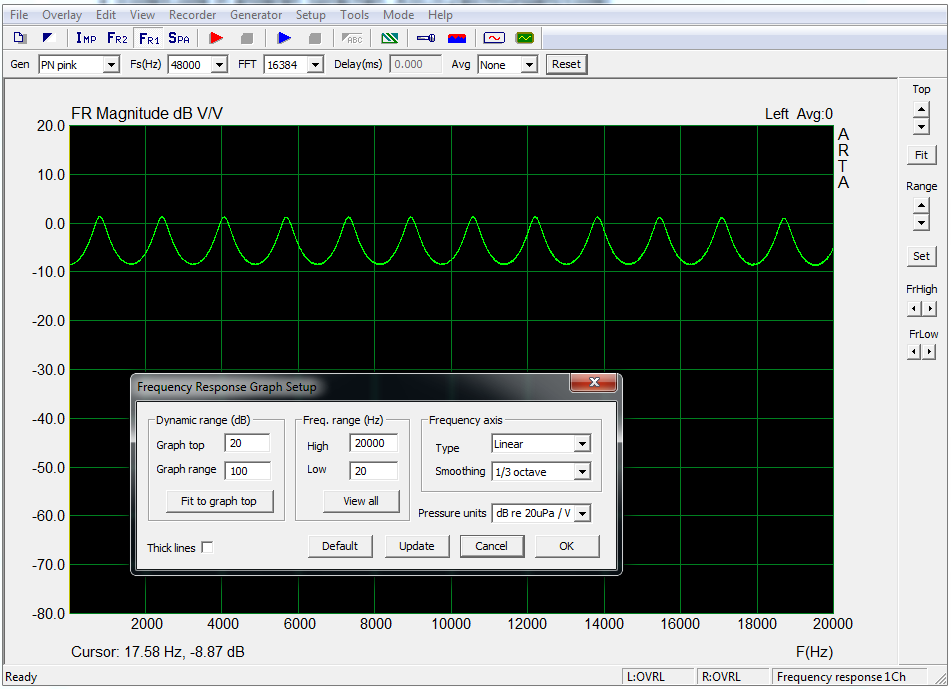This screenshot has height=689, width=951.
Task: Click the black-white triangle toolbar icon
Action: click(48, 38)
